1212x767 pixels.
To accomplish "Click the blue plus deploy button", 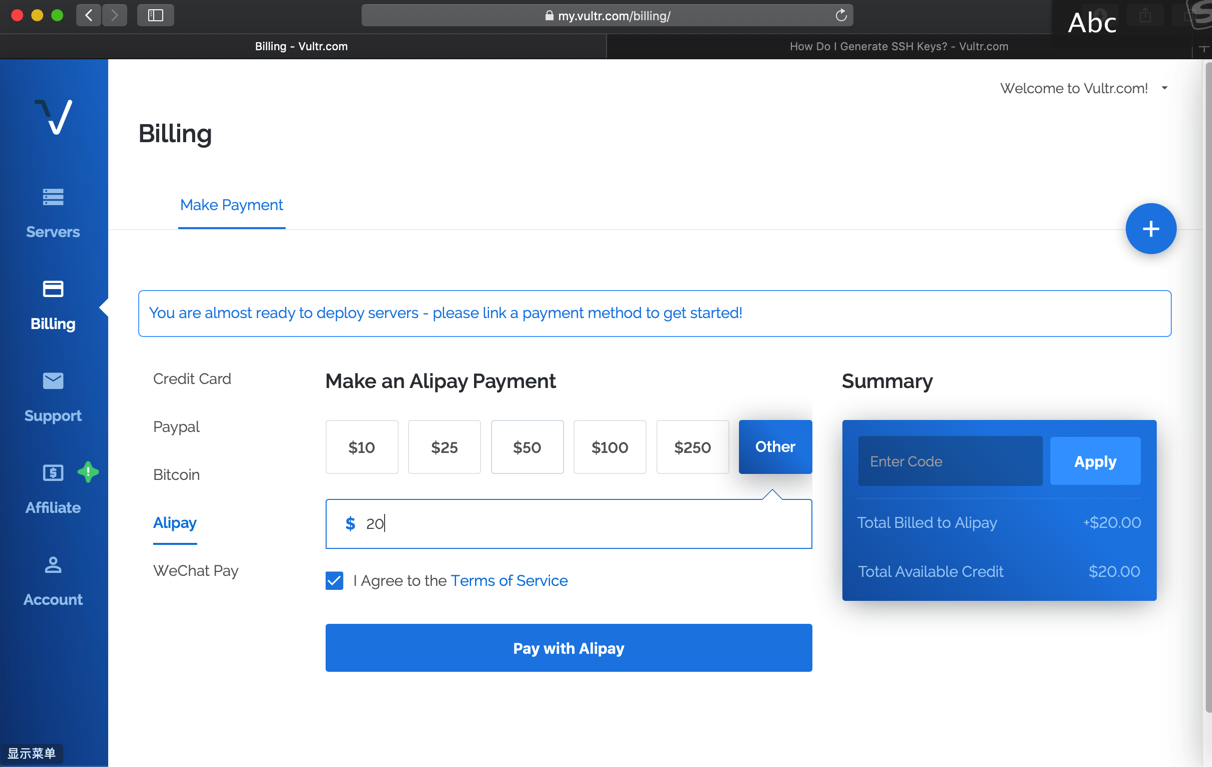I will (x=1150, y=229).
